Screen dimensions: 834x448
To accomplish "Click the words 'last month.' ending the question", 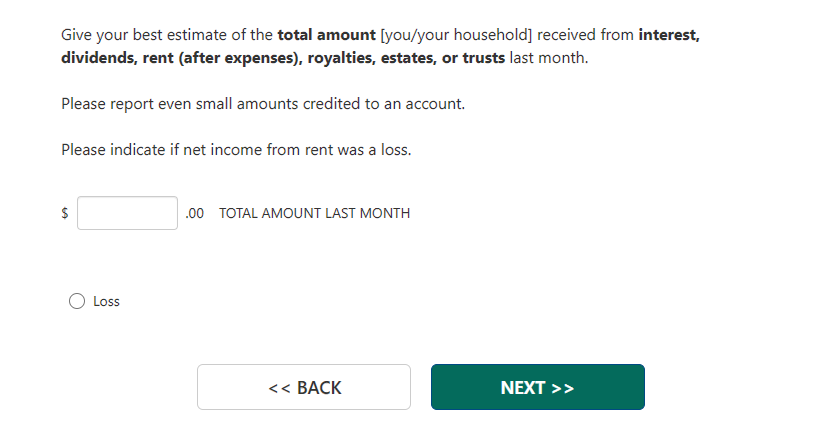I will (549, 57).
